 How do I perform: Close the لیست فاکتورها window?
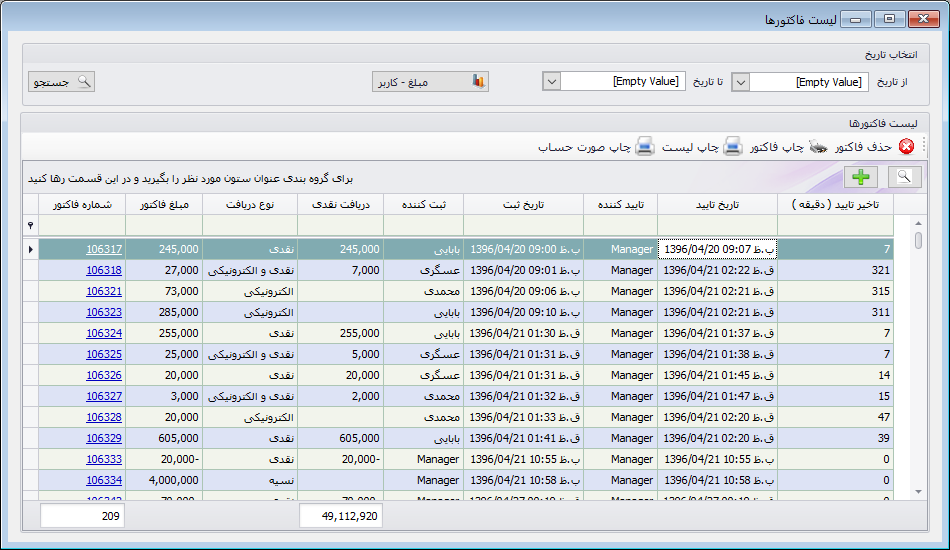click(x=923, y=19)
